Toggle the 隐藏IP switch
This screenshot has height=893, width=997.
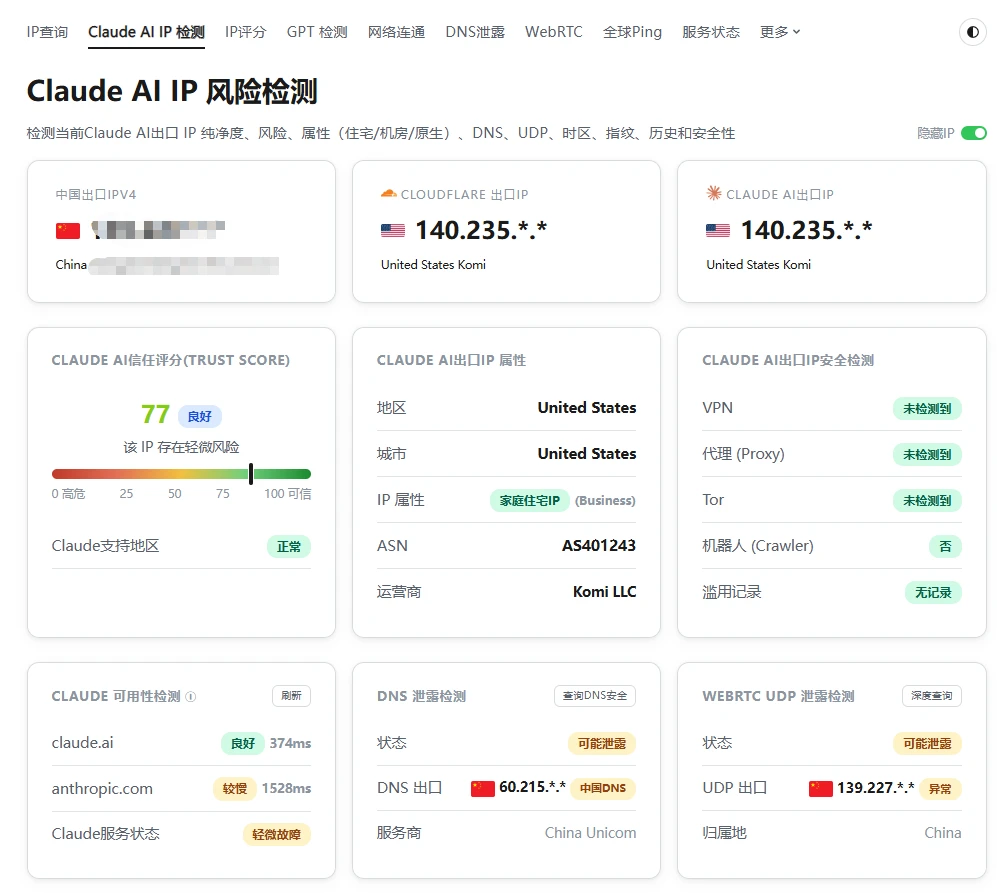click(x=973, y=133)
